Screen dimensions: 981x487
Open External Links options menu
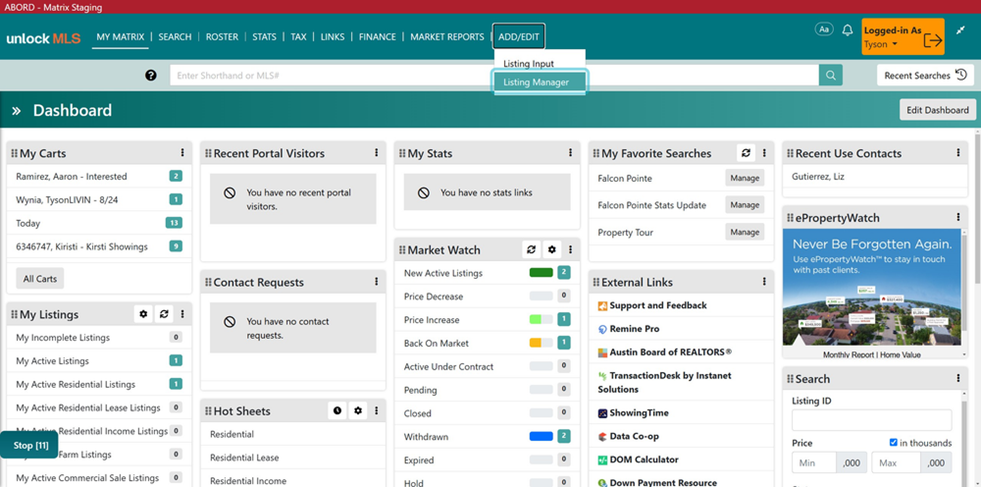764,282
